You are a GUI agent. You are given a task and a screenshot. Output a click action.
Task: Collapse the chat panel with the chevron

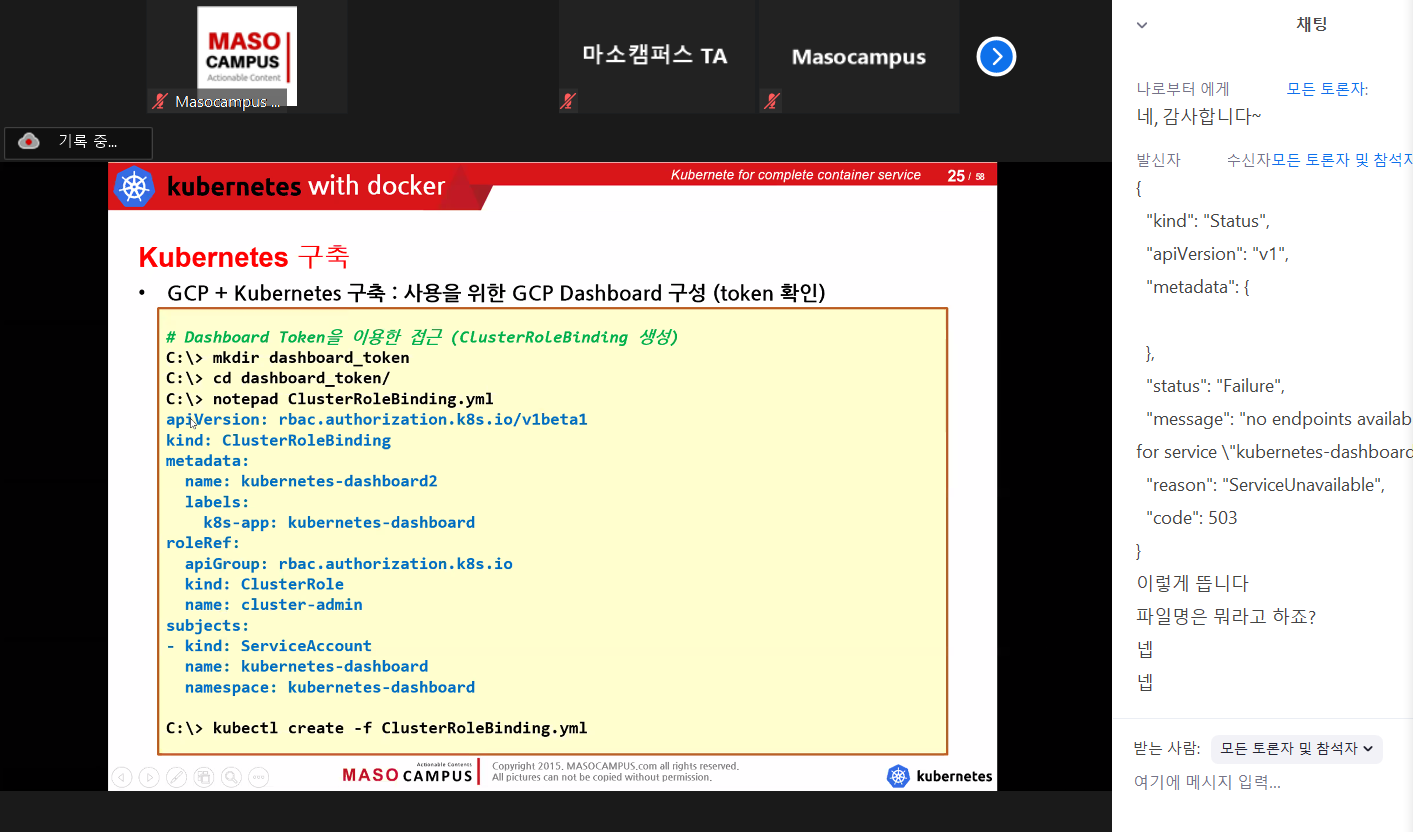coord(1142,26)
